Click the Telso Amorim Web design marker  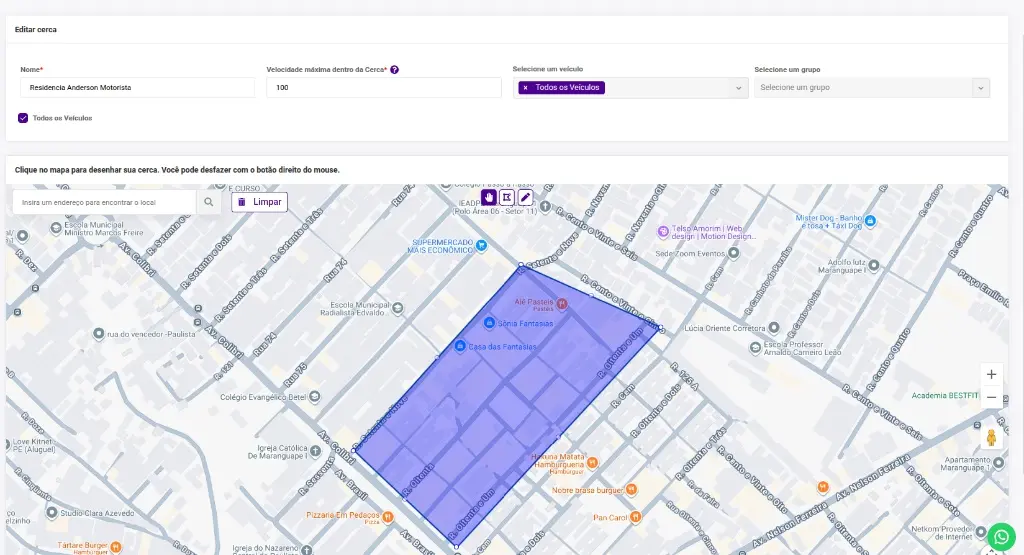pos(664,231)
